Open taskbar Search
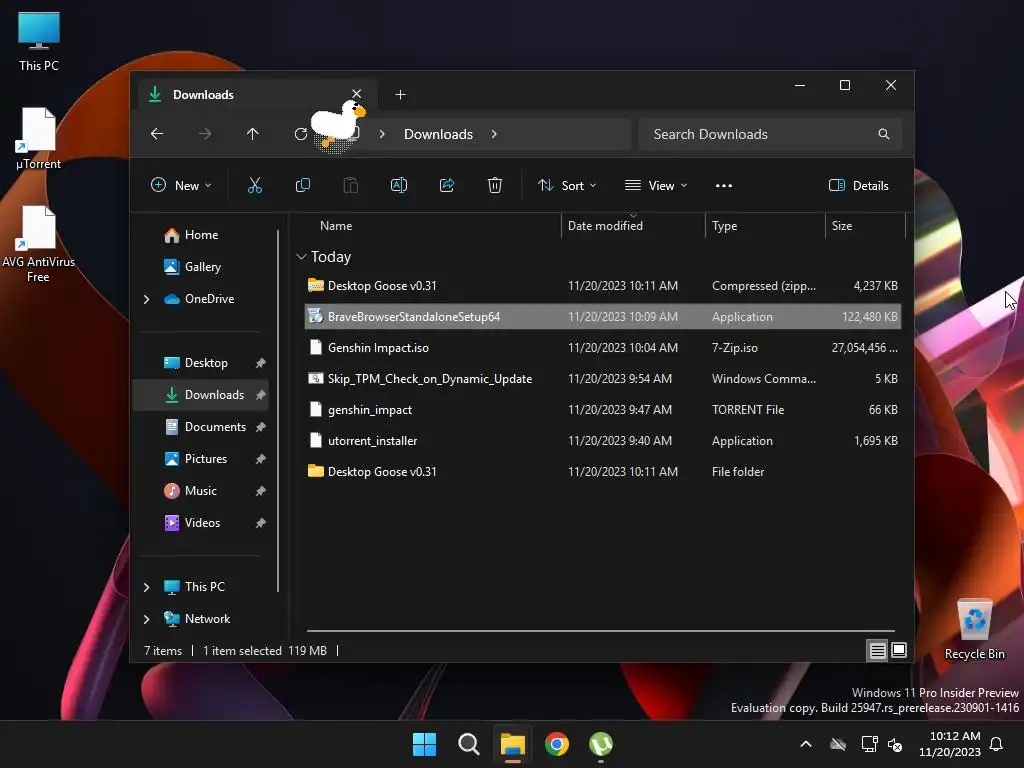This screenshot has width=1024, height=768. coord(468,744)
